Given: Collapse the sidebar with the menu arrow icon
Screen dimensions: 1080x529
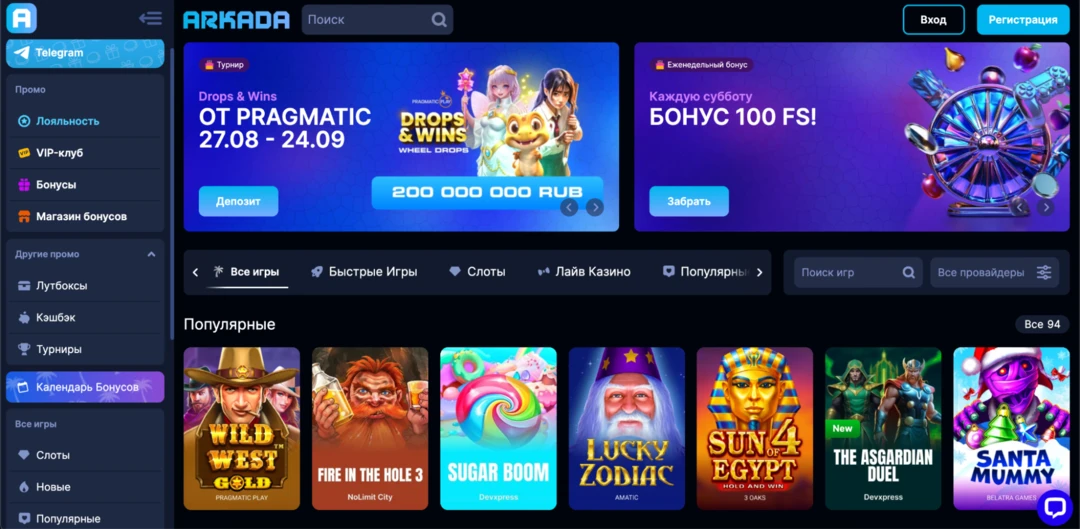Looking at the screenshot, I should [150, 19].
